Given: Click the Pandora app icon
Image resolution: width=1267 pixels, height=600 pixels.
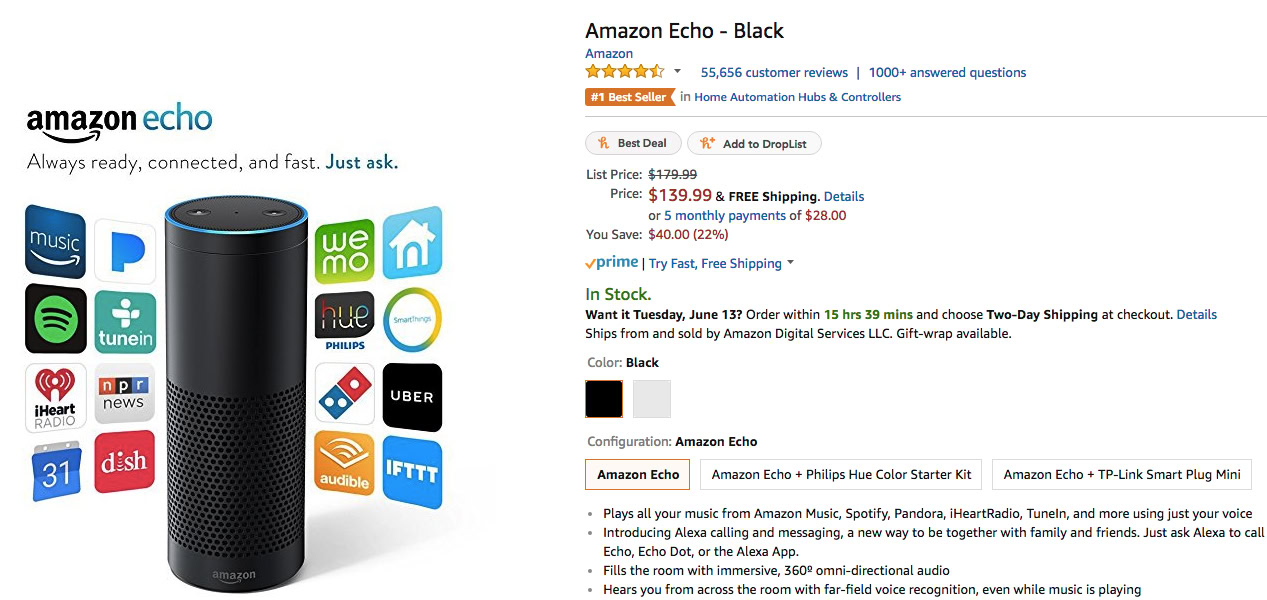Looking at the screenshot, I should (125, 251).
